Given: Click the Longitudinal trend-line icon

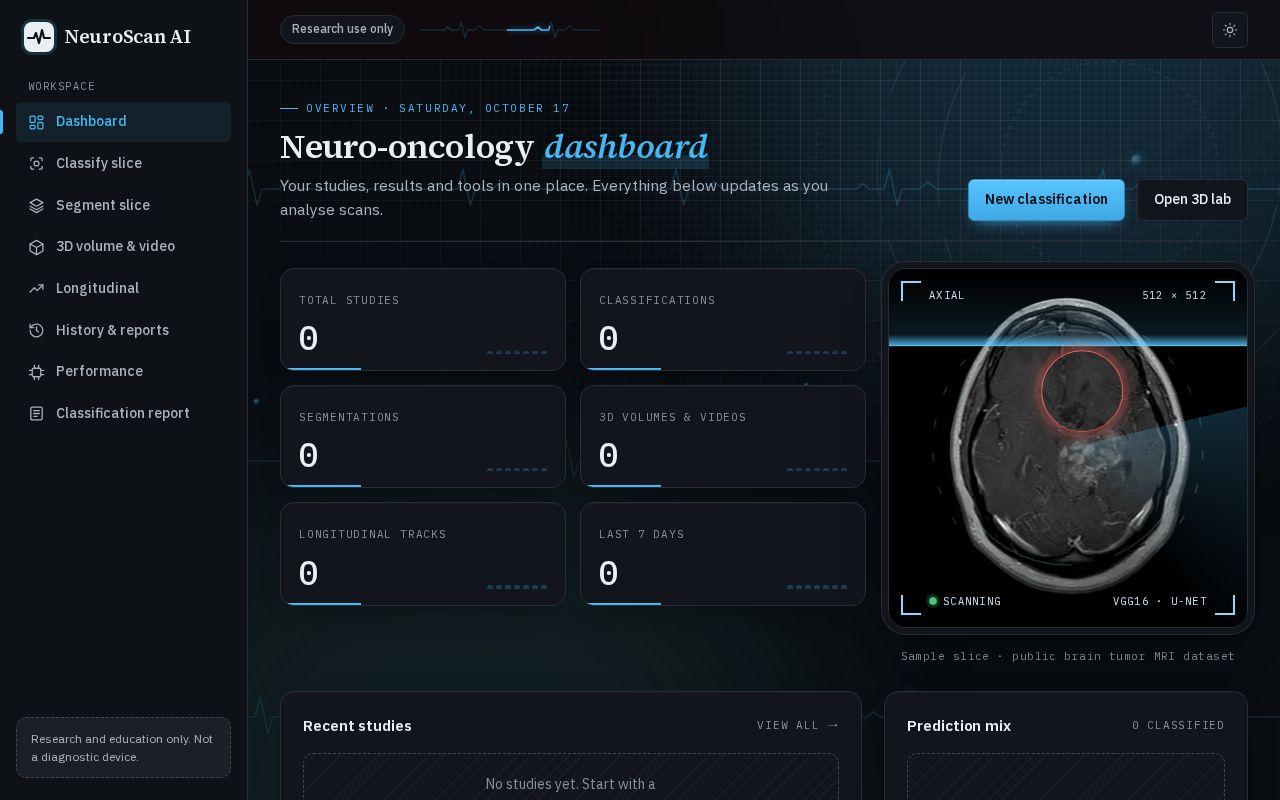Looking at the screenshot, I should (x=36, y=289).
